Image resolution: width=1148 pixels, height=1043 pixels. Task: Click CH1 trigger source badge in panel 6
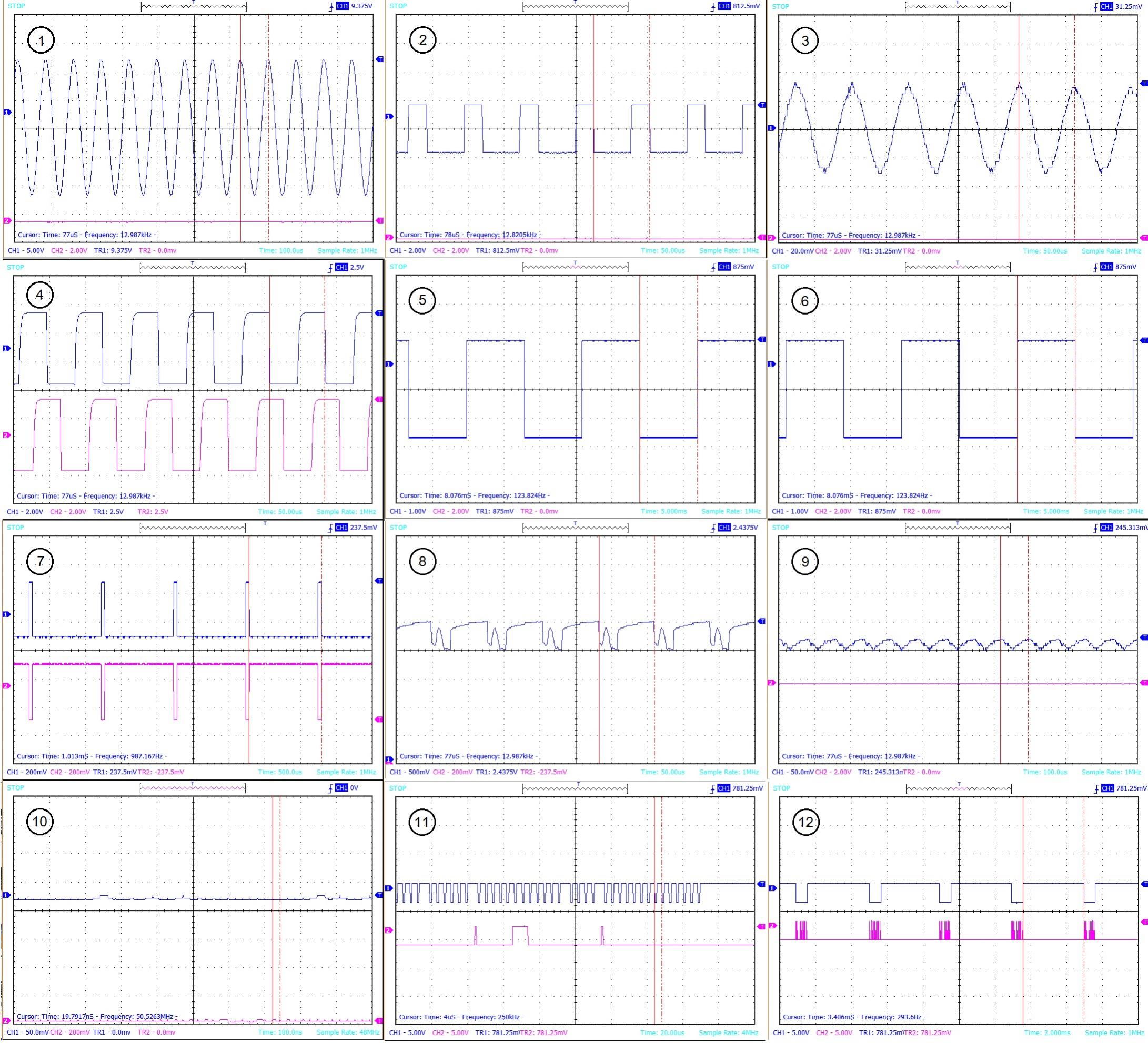tap(1106, 267)
